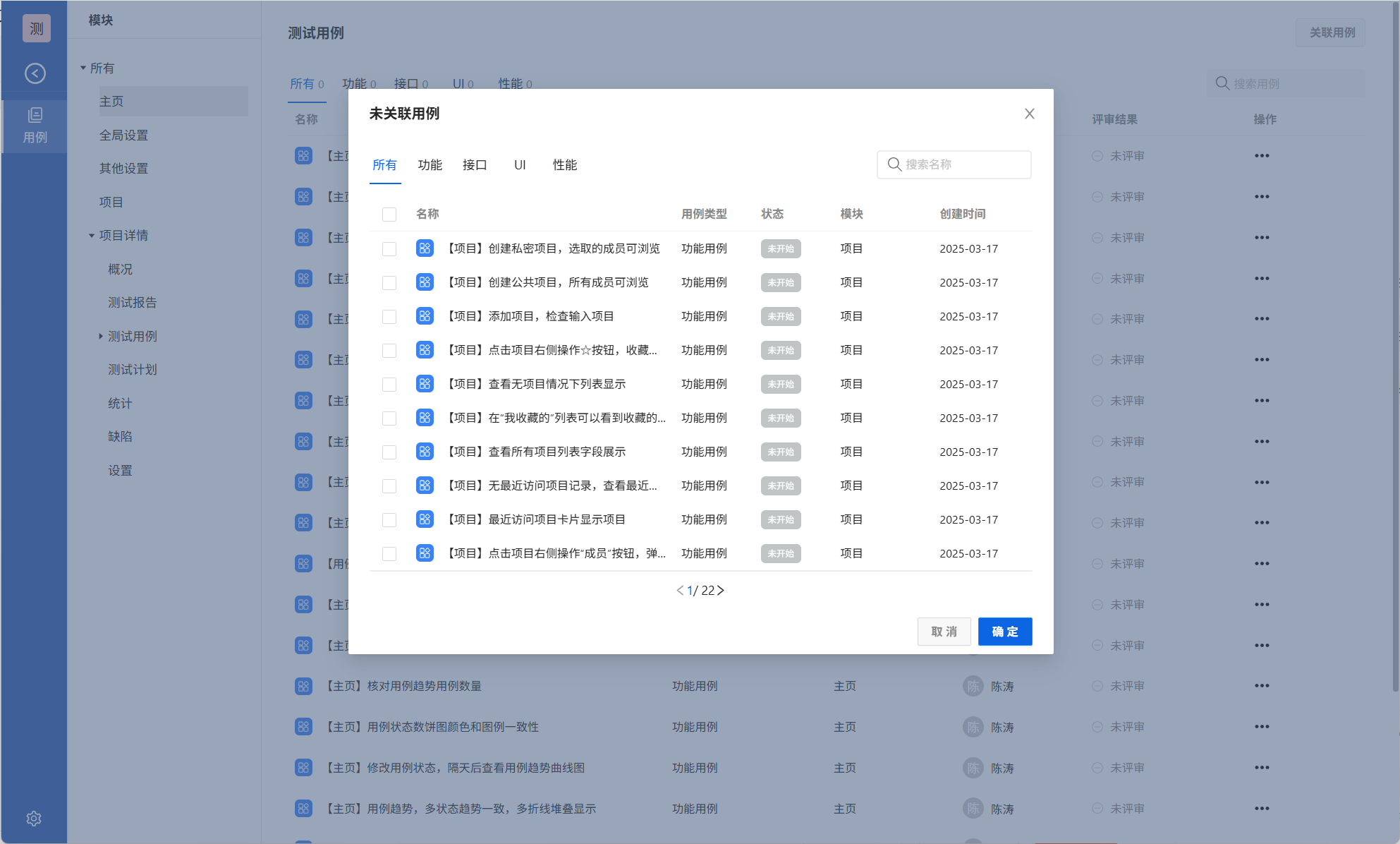This screenshot has width=1400, height=844.
Task: Tick checkbox for 最近访问项目卡片显示项目 row
Action: pos(389,520)
